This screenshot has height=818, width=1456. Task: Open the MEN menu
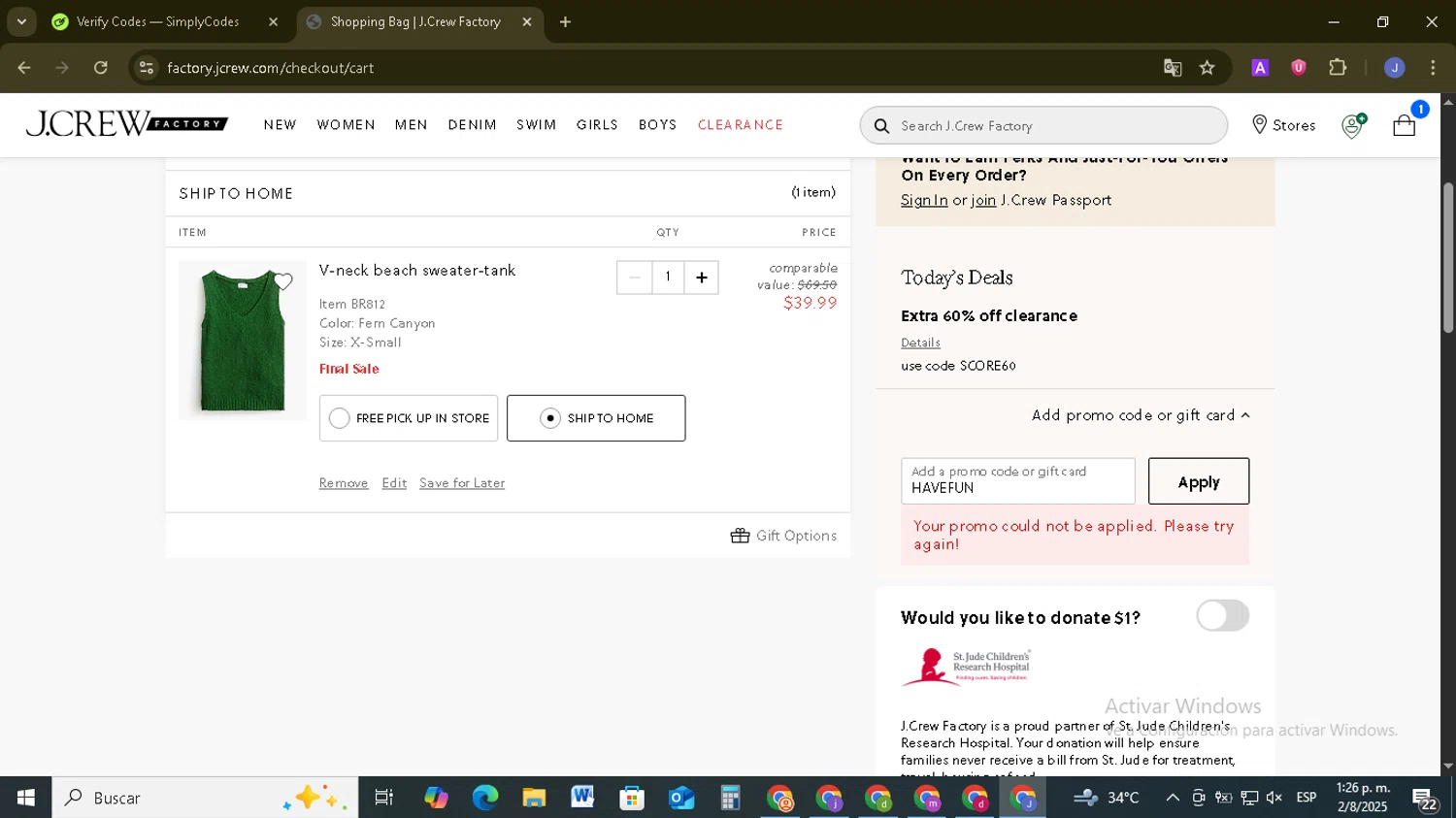point(412,125)
